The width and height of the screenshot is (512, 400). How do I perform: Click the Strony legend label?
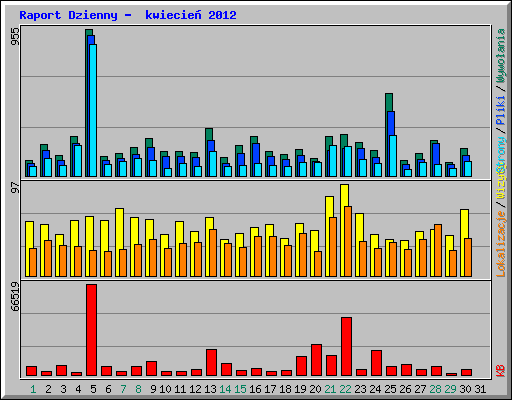coord(501,155)
